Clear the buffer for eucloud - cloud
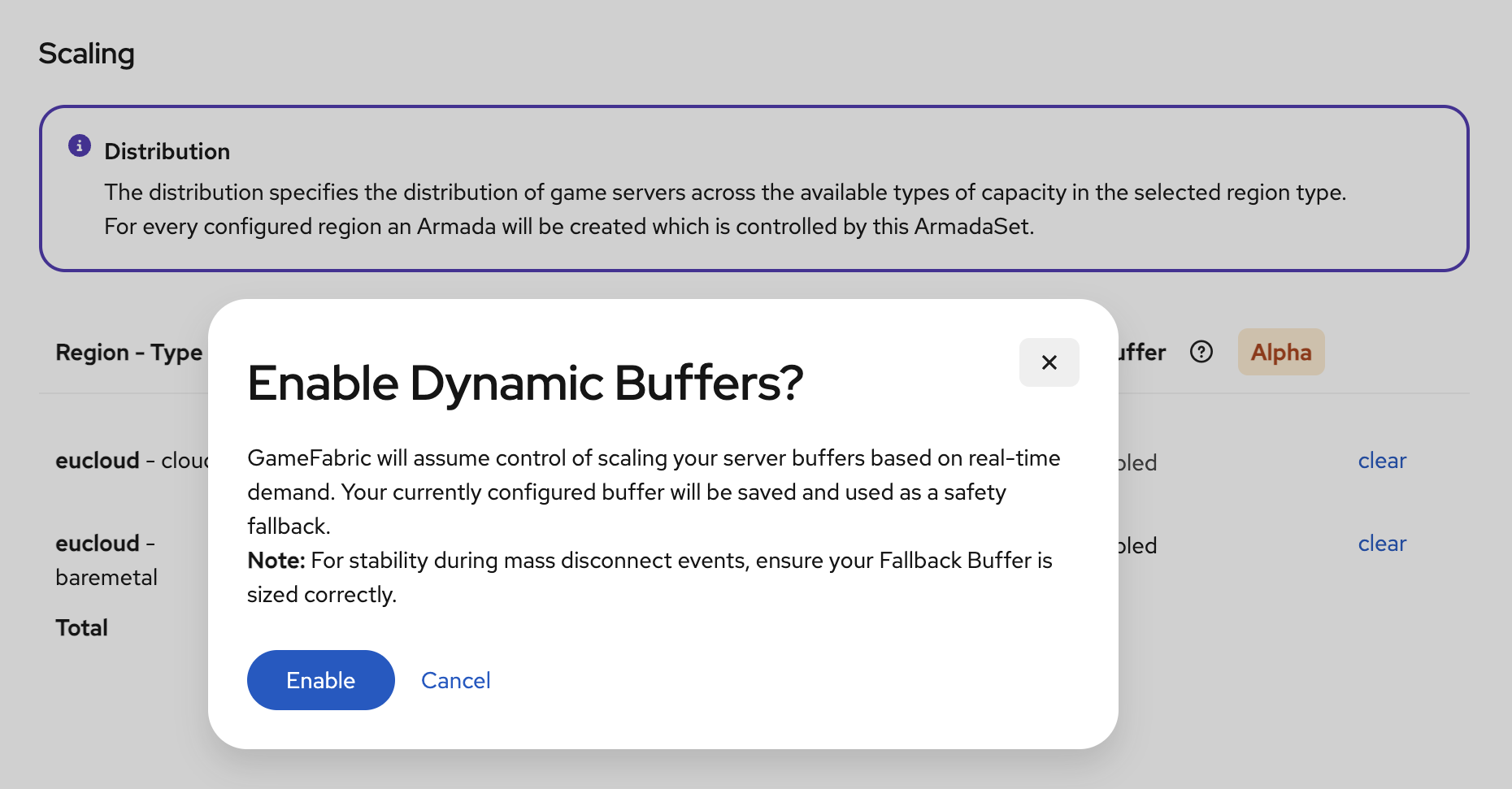The width and height of the screenshot is (1512, 789). click(x=1381, y=461)
